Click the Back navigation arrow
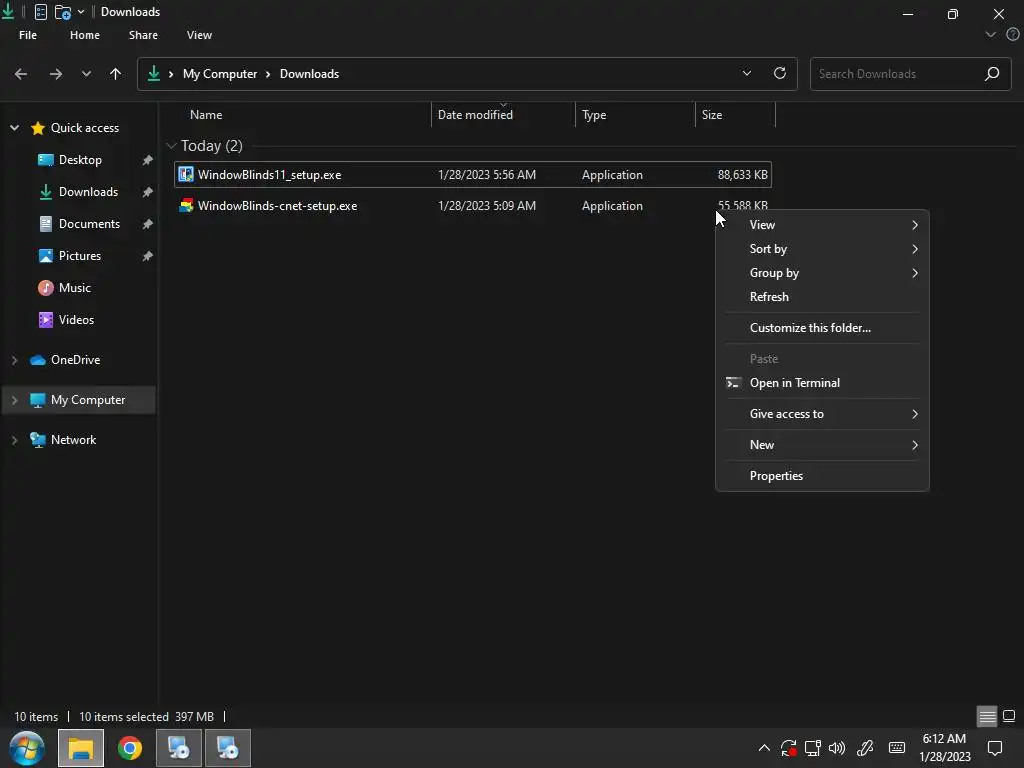 (21, 74)
